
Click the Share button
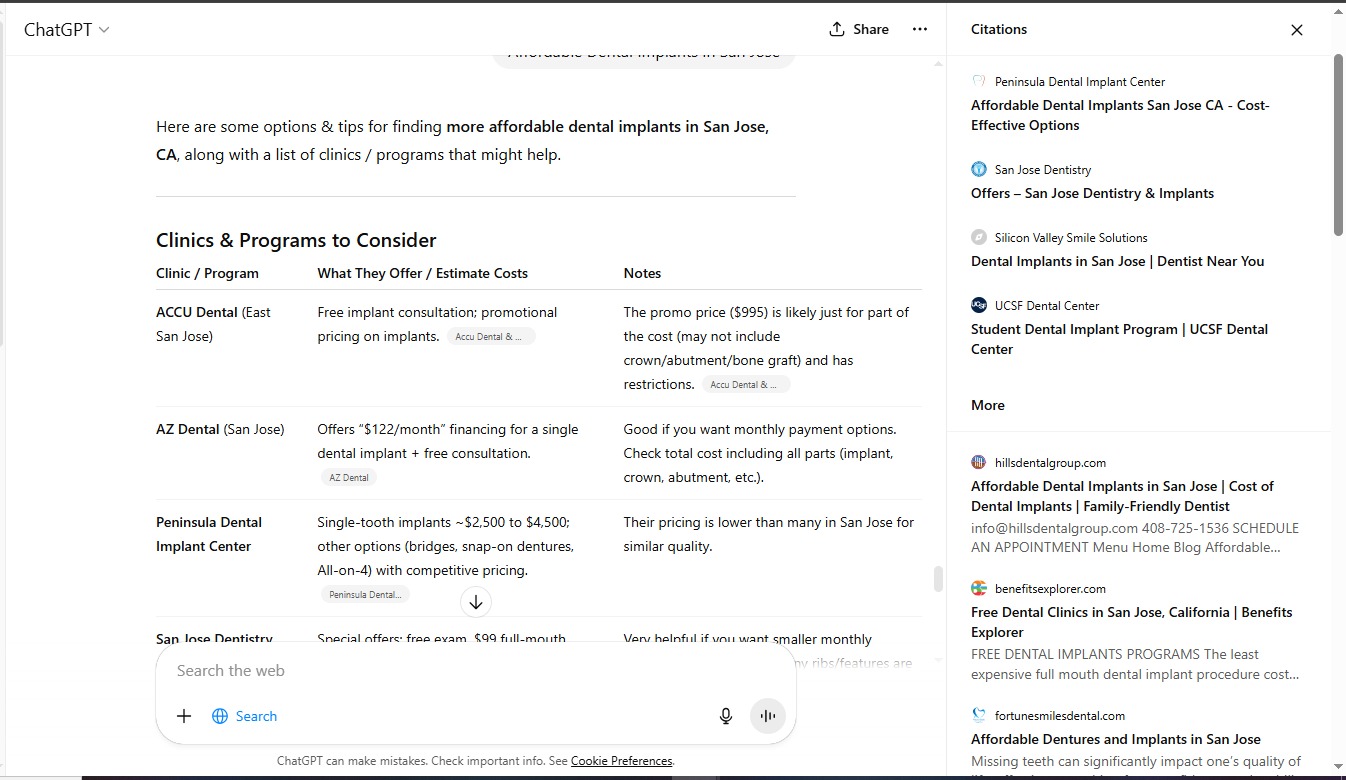[x=859, y=30]
